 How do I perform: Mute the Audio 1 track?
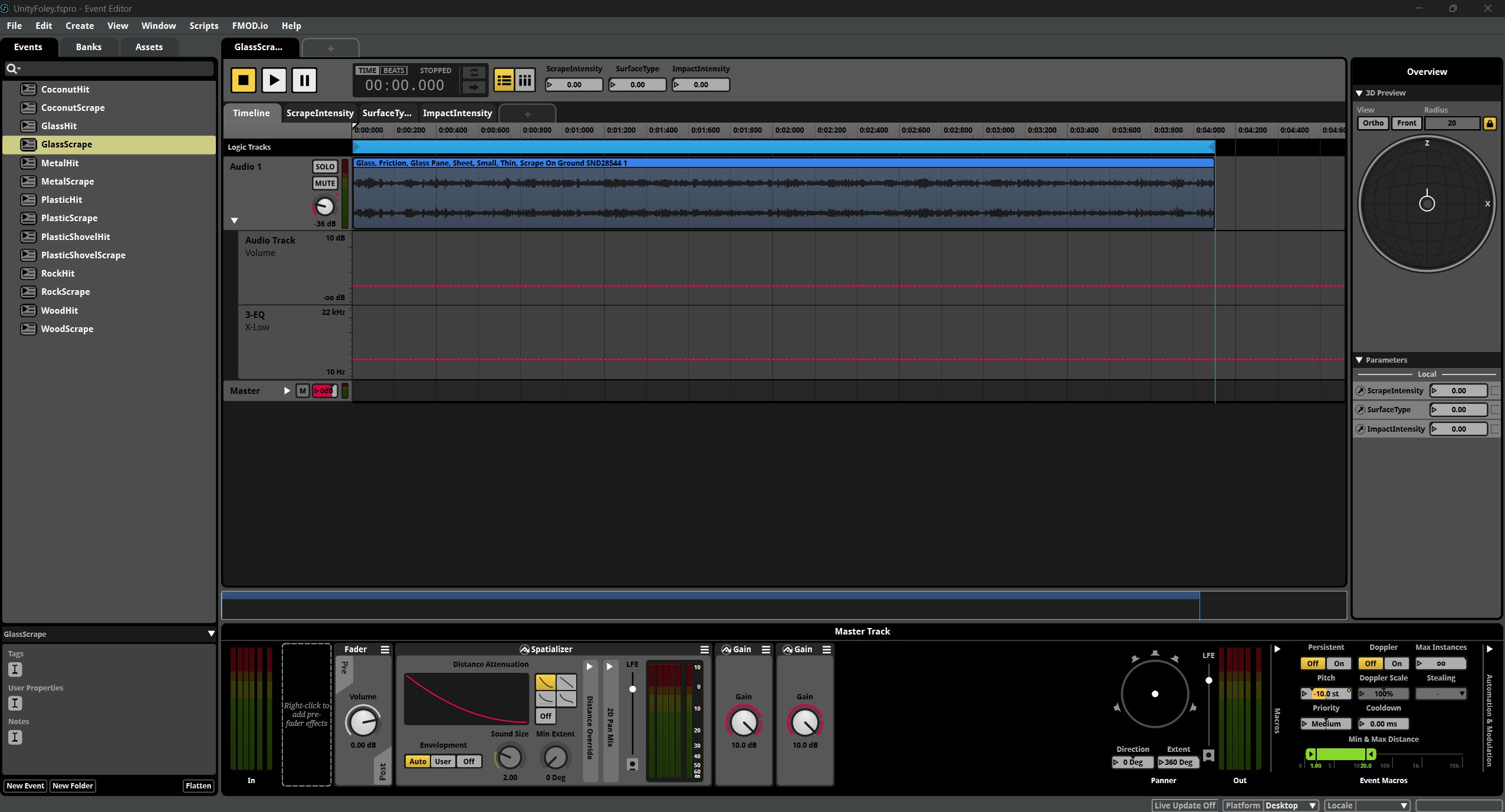(325, 183)
